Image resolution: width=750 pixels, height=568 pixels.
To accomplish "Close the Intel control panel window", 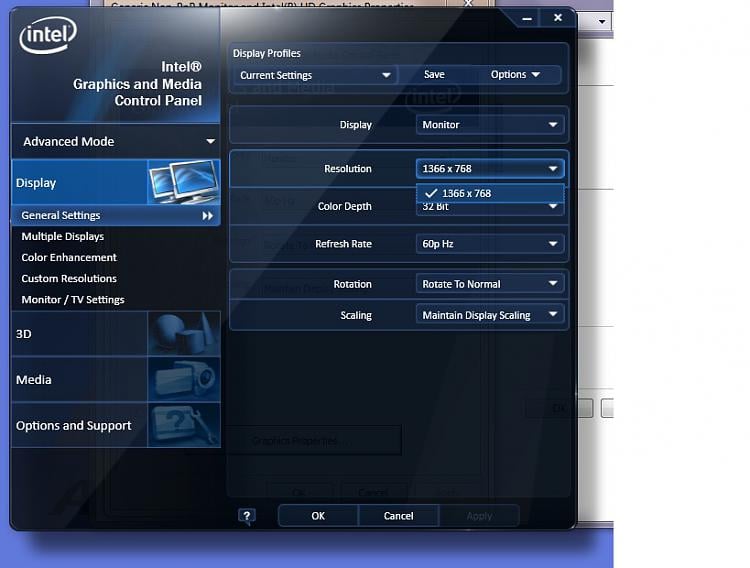I will tap(558, 18).
